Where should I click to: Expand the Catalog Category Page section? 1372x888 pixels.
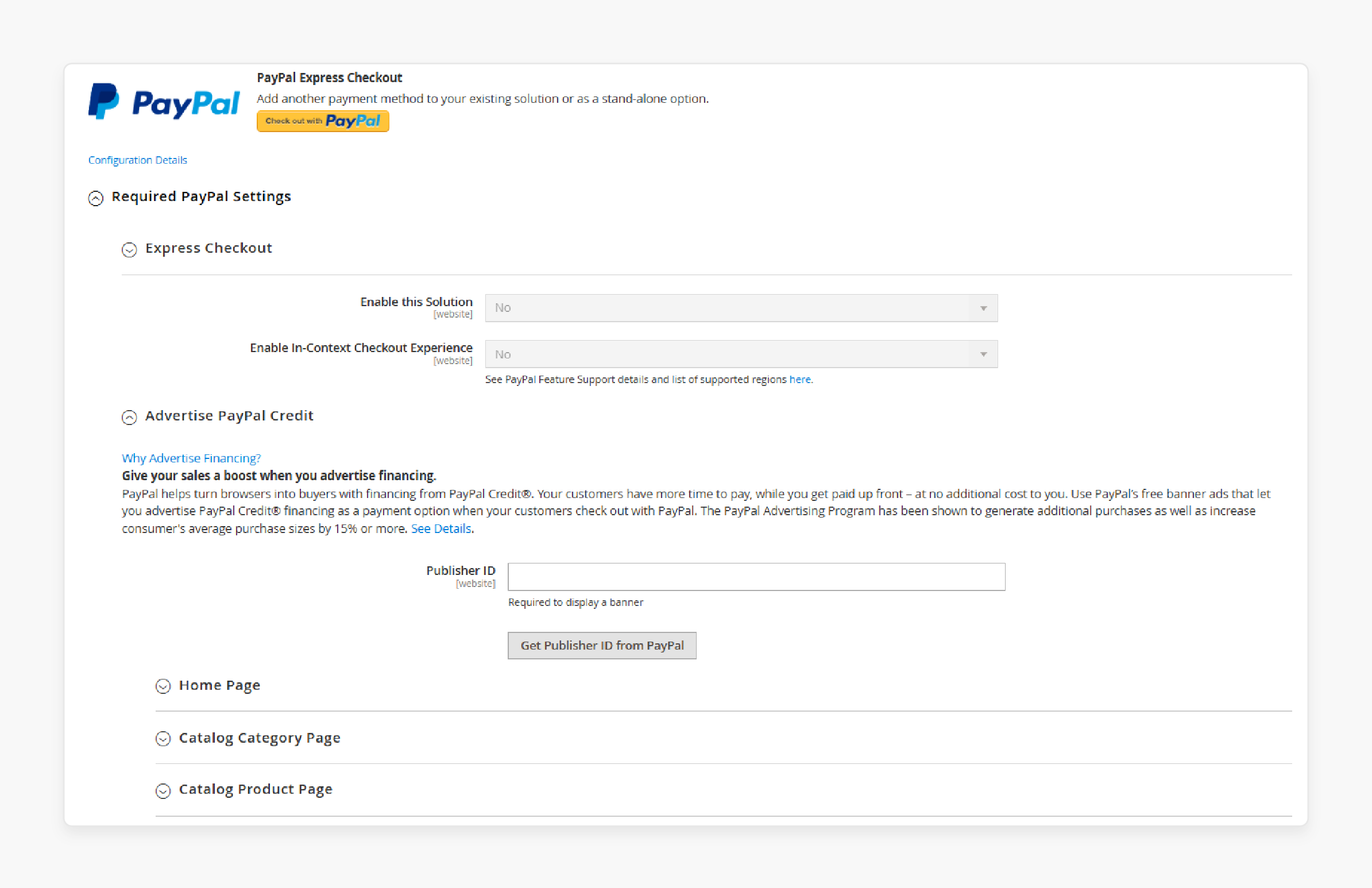pyautogui.click(x=248, y=738)
